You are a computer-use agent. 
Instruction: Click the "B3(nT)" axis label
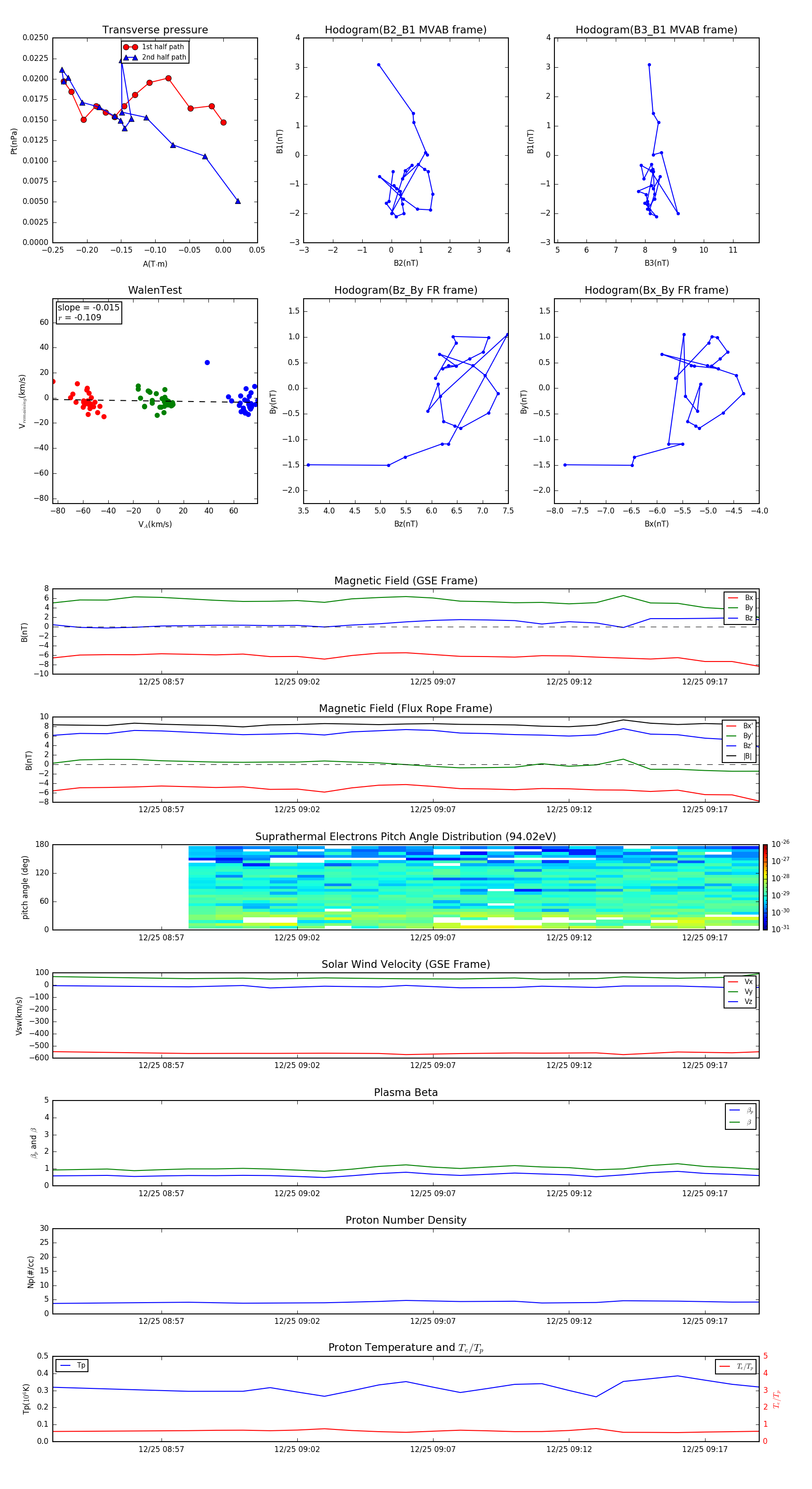point(656,263)
